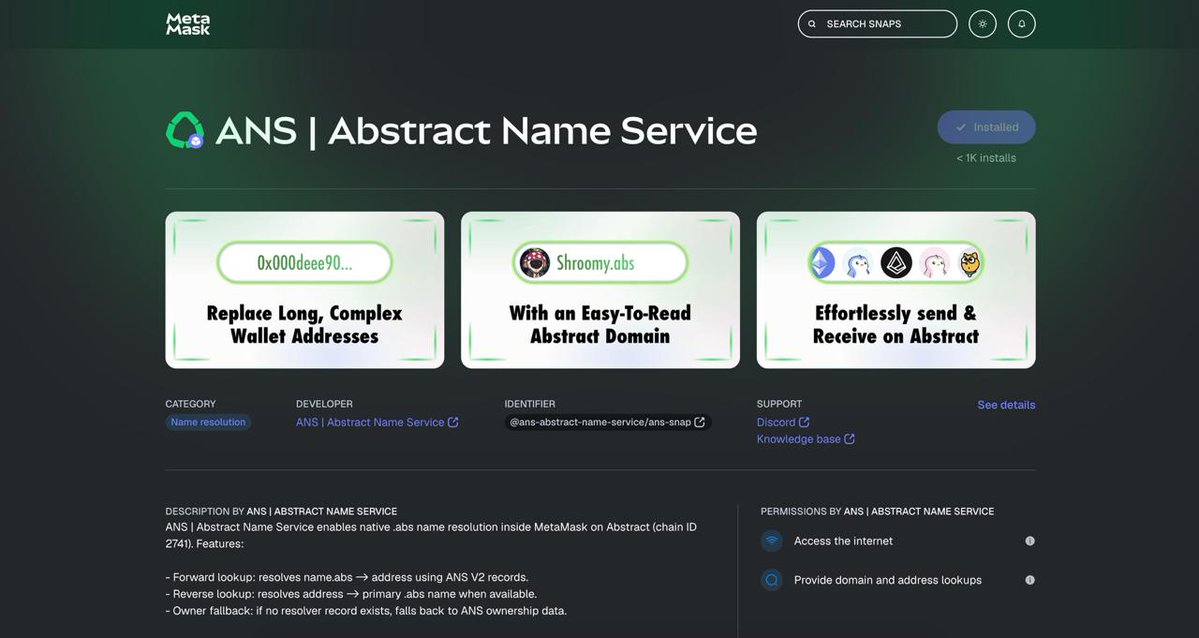Click the MetaMask fox logo
Viewport: 1199px width, 638px height.
[187, 22]
